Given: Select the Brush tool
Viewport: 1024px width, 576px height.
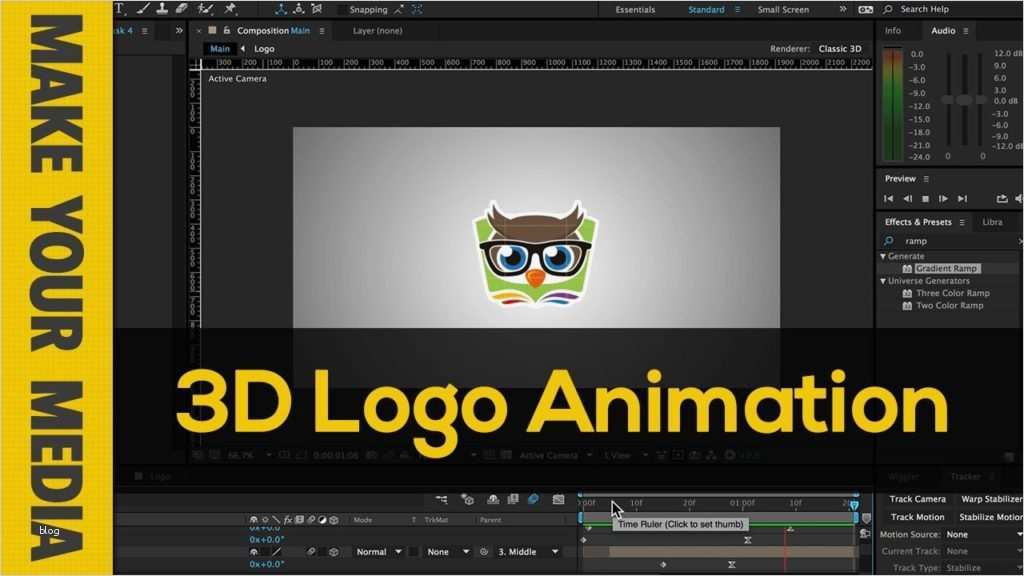Looking at the screenshot, I should pos(142,8).
